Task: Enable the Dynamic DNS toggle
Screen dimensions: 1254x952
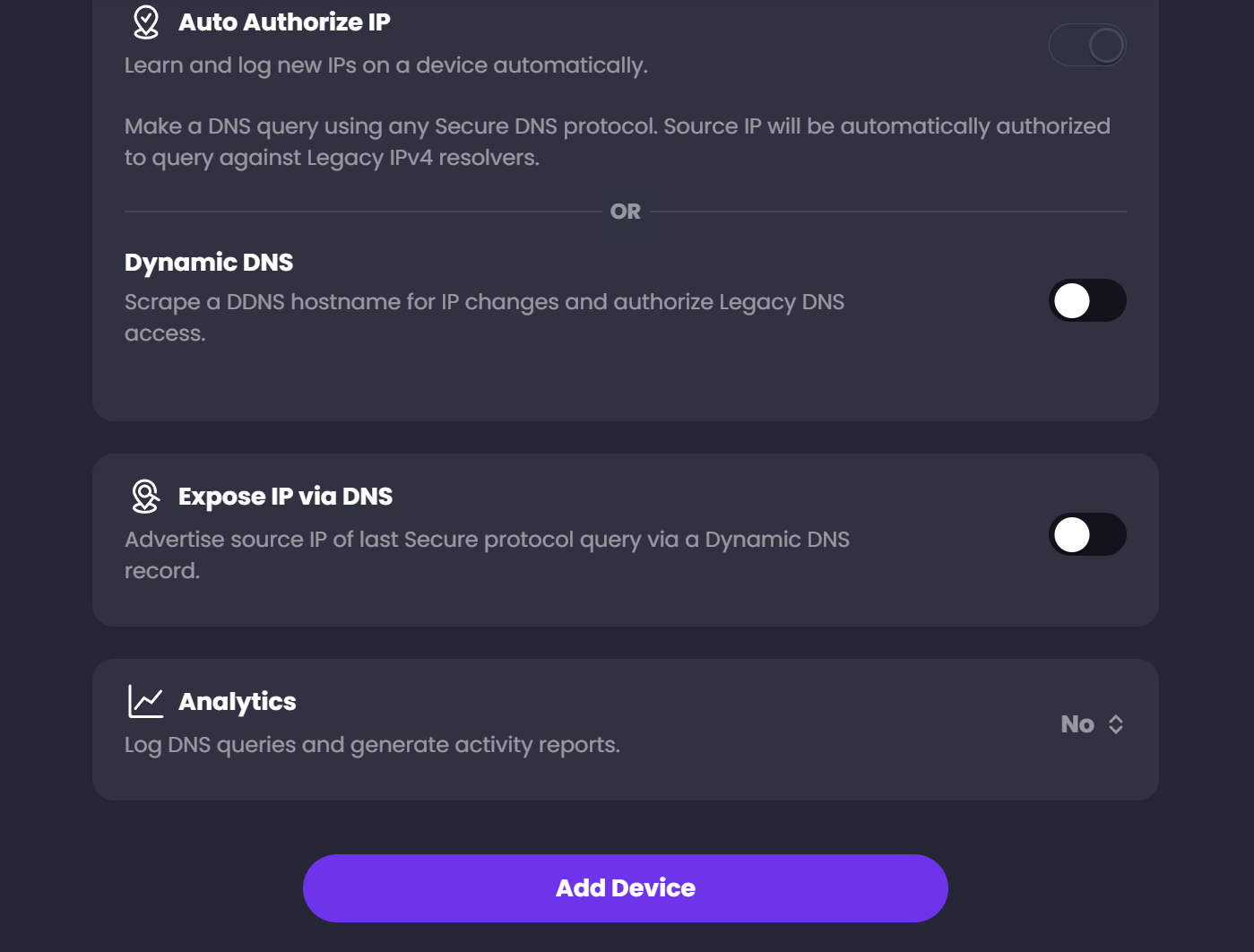Action: point(1087,300)
